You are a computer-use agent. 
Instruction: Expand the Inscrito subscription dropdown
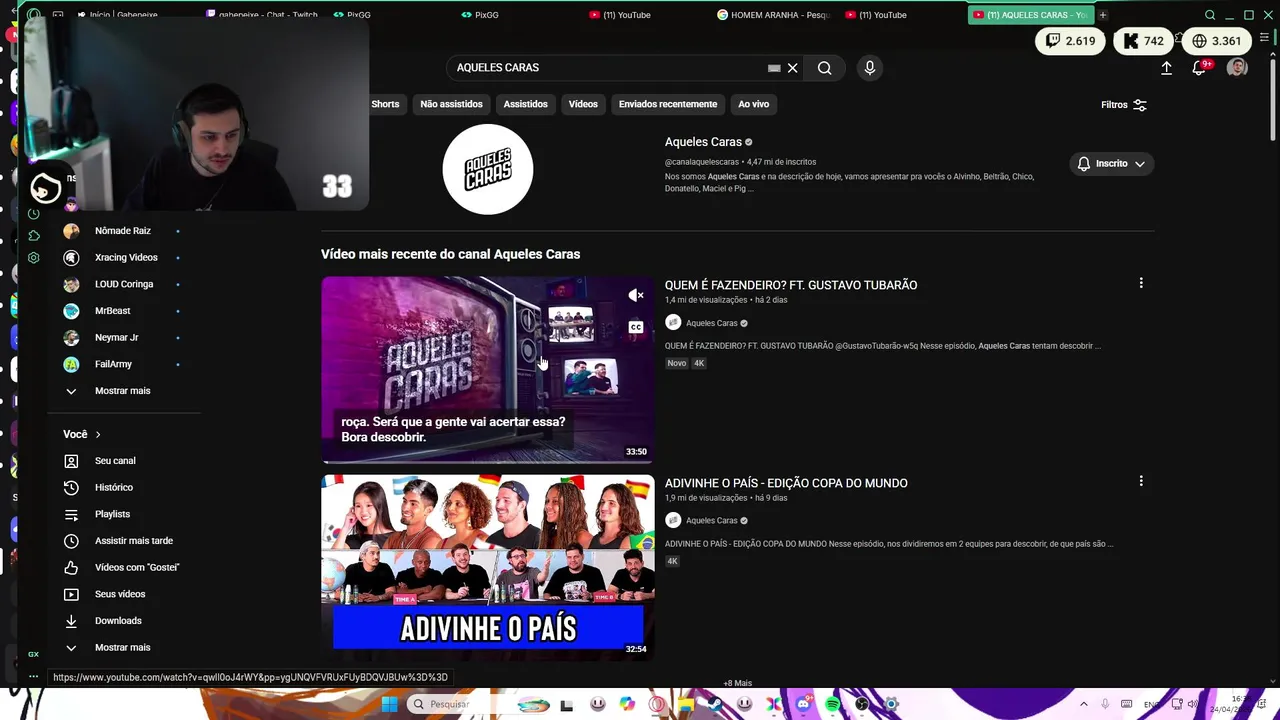click(x=1111, y=164)
